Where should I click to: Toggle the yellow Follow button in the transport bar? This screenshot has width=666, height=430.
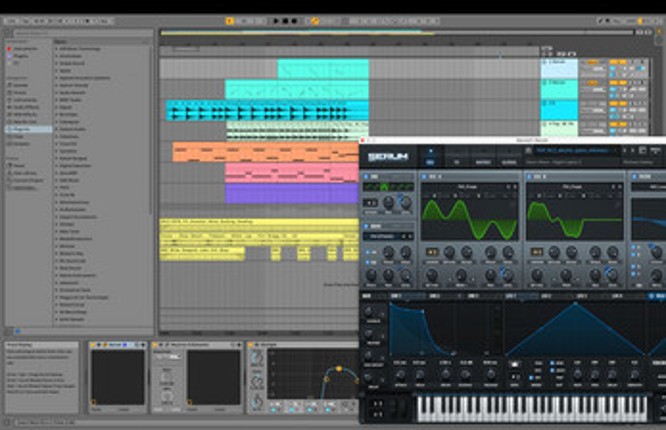point(230,20)
